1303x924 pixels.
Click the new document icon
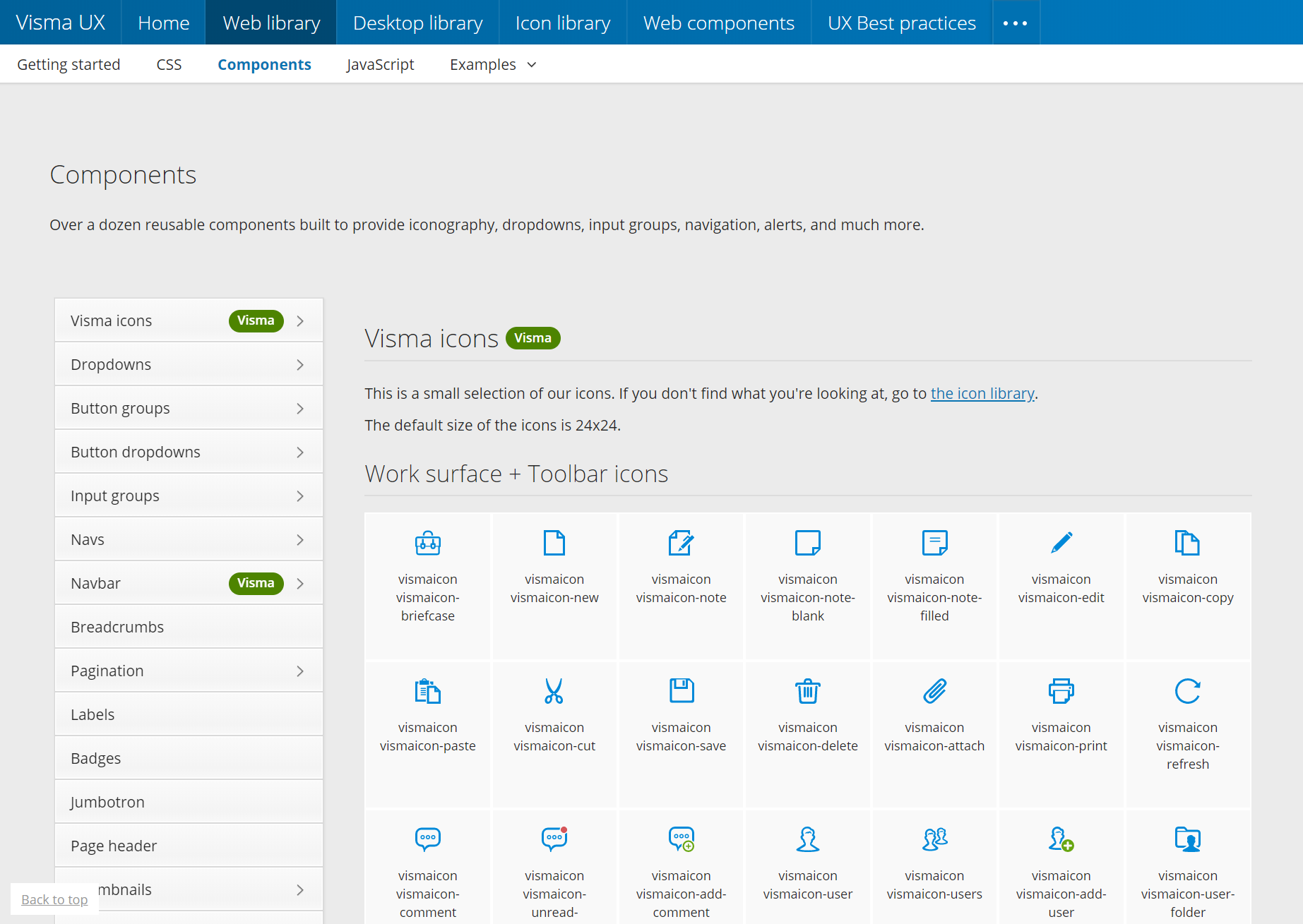pyautogui.click(x=554, y=543)
